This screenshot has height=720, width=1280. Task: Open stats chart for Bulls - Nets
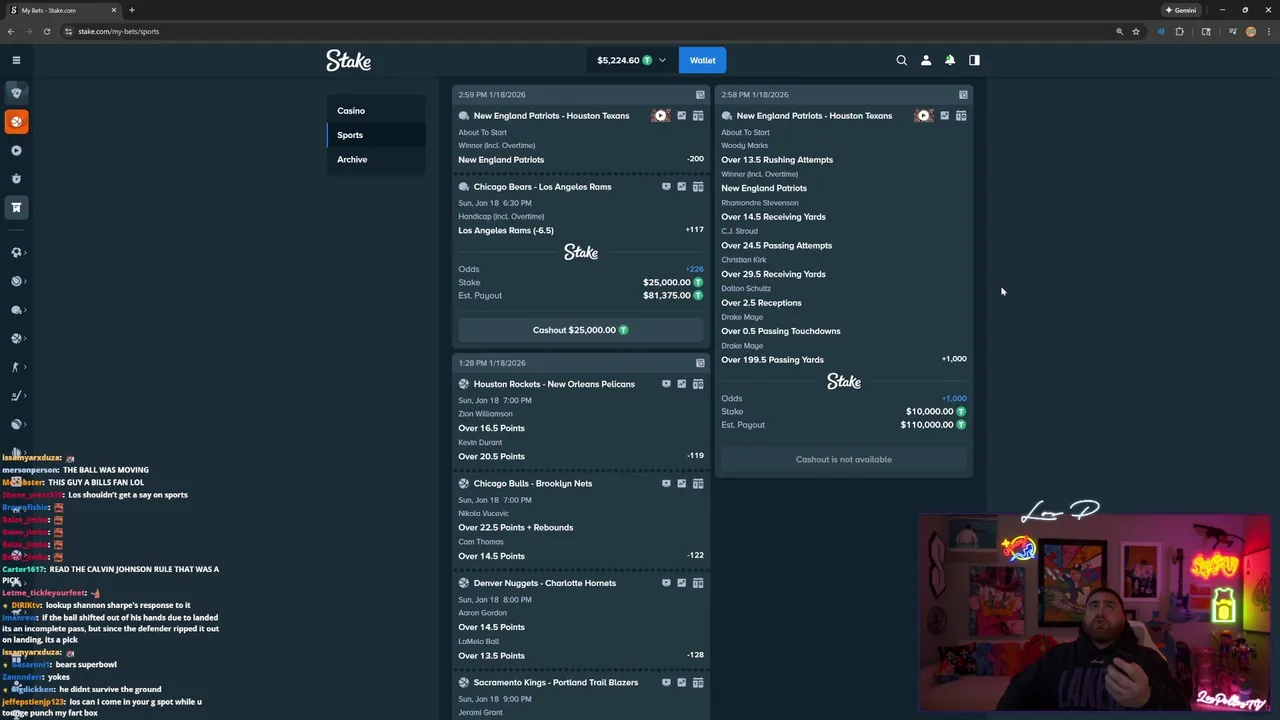(682, 484)
